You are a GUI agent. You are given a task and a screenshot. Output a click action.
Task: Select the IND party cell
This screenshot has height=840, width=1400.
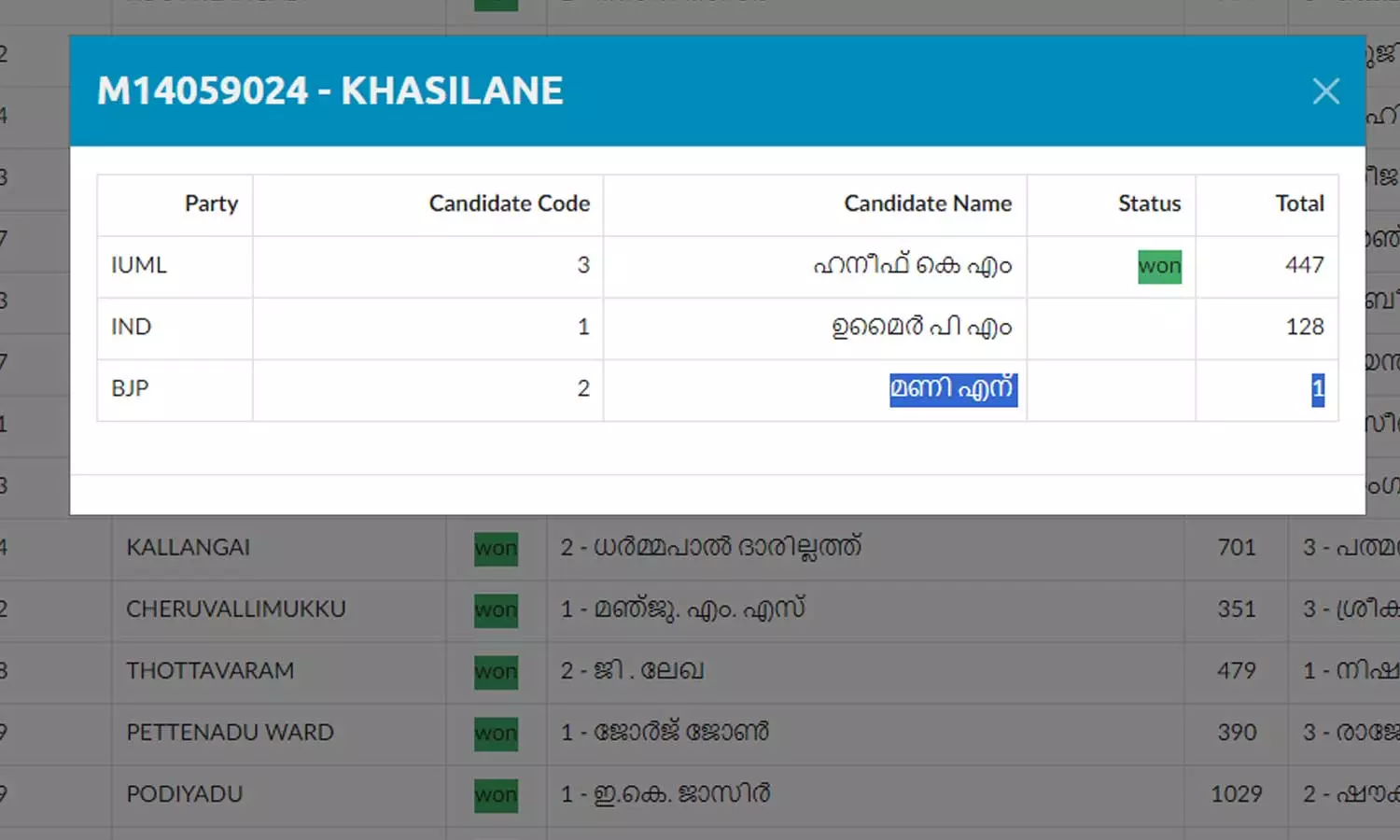(x=132, y=327)
